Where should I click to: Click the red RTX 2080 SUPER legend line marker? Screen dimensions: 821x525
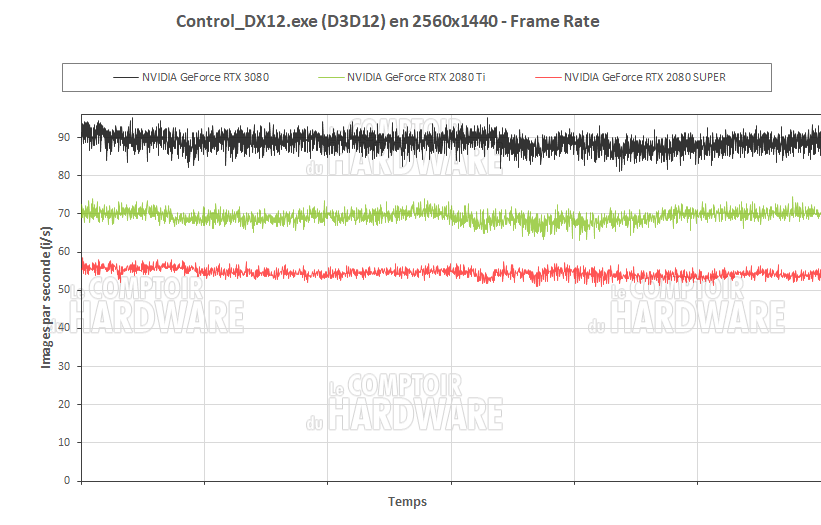pyautogui.click(x=548, y=77)
